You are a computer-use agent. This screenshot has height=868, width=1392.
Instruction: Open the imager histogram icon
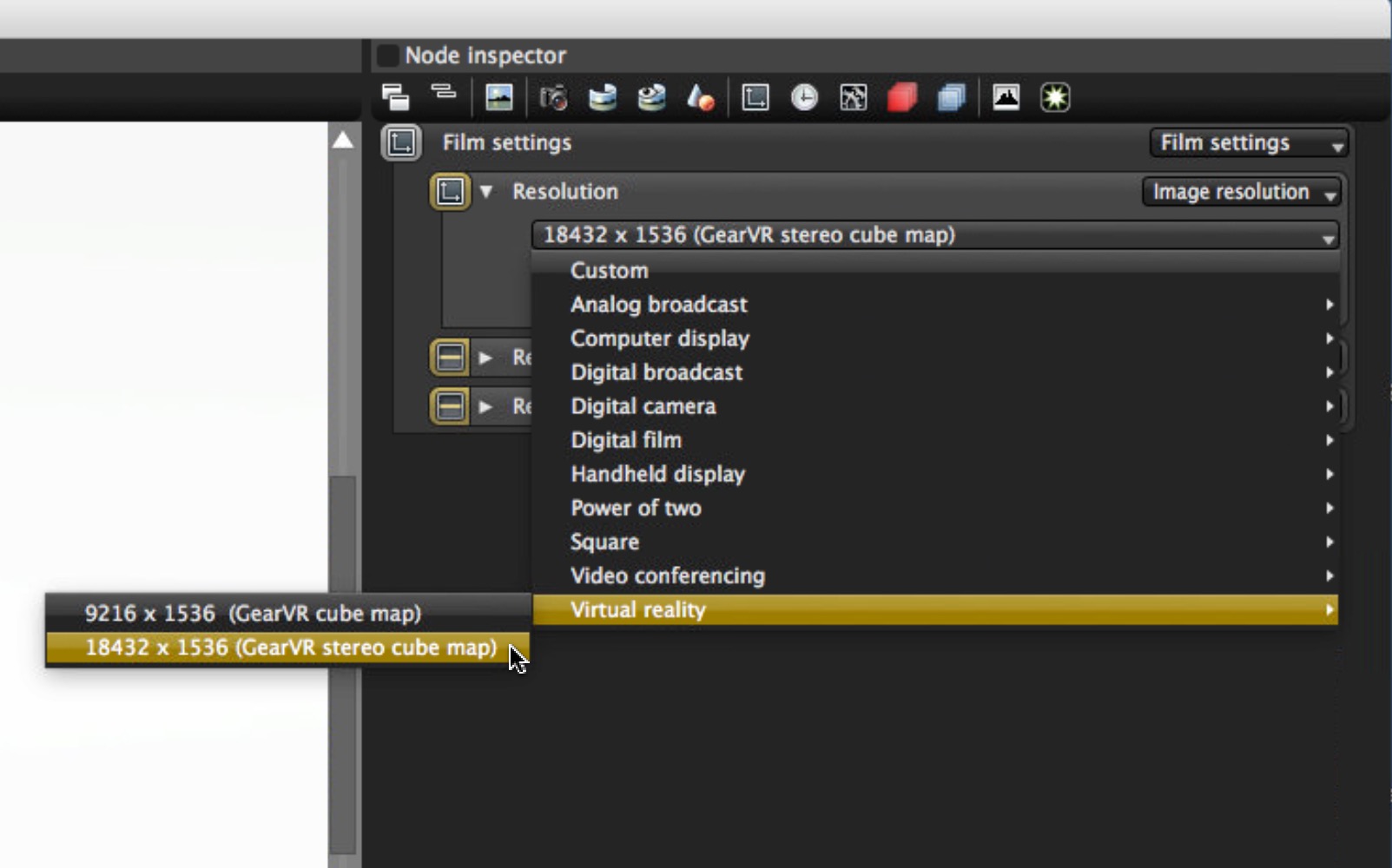1006,97
